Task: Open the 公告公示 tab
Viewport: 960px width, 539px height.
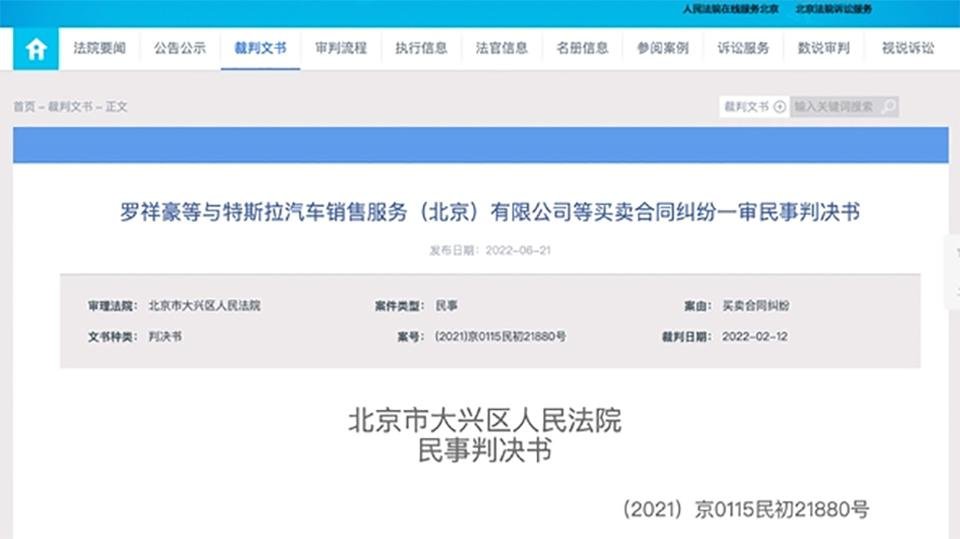Action: (x=180, y=48)
